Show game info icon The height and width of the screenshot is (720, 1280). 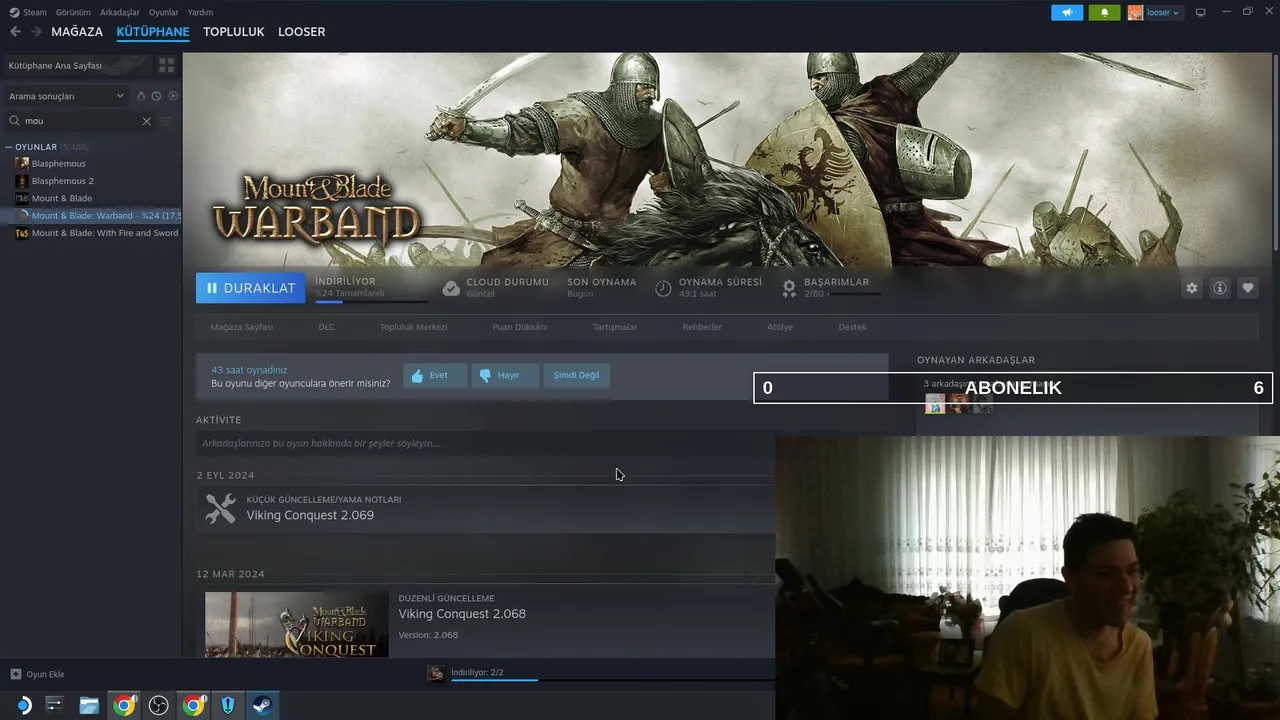coord(1219,288)
